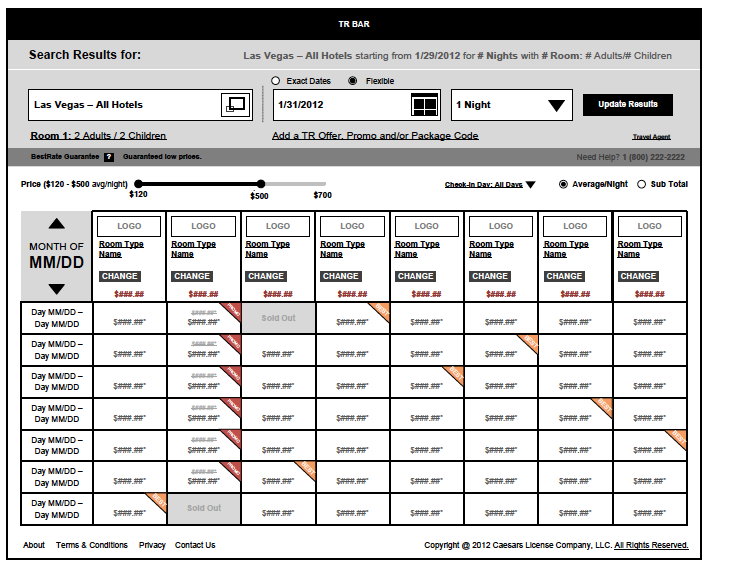Open Terms & Conditions footer link
This screenshot has height=564, width=729.
pyautogui.click(x=92, y=545)
